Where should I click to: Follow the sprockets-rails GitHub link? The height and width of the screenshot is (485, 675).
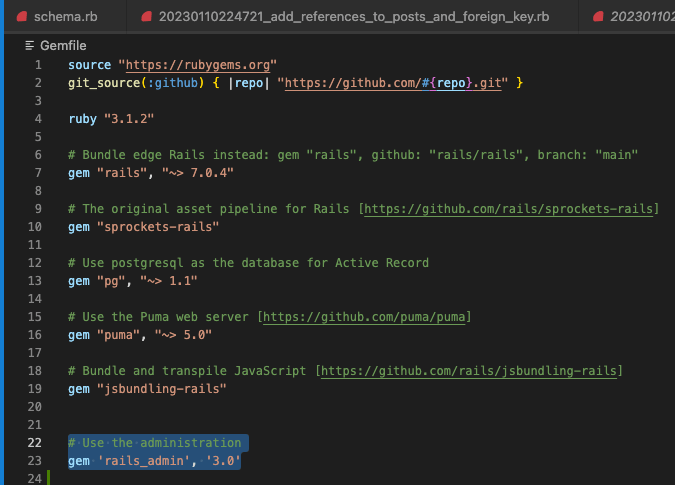[x=508, y=209]
